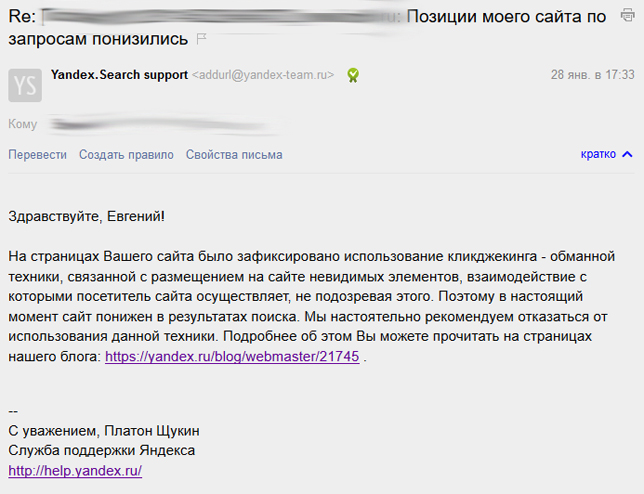Open the yandex.ru/blog/webmaster/21745 link
The image size is (644, 494).
pyautogui.click(x=232, y=356)
